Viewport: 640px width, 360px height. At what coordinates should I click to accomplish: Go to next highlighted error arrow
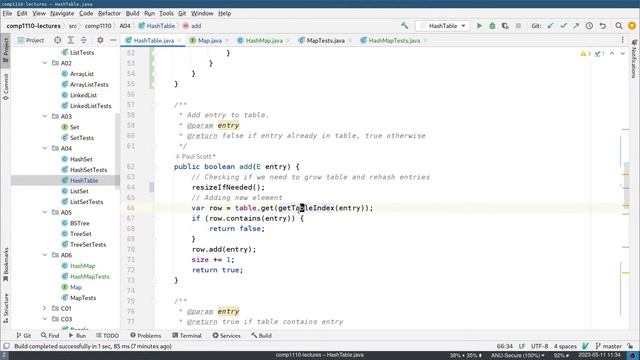click(622, 53)
